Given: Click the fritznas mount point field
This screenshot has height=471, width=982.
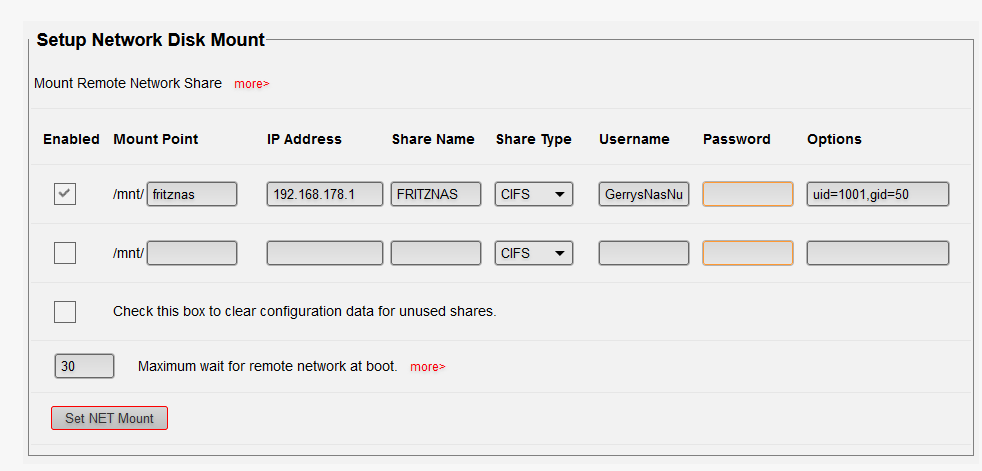Looking at the screenshot, I should [192, 194].
